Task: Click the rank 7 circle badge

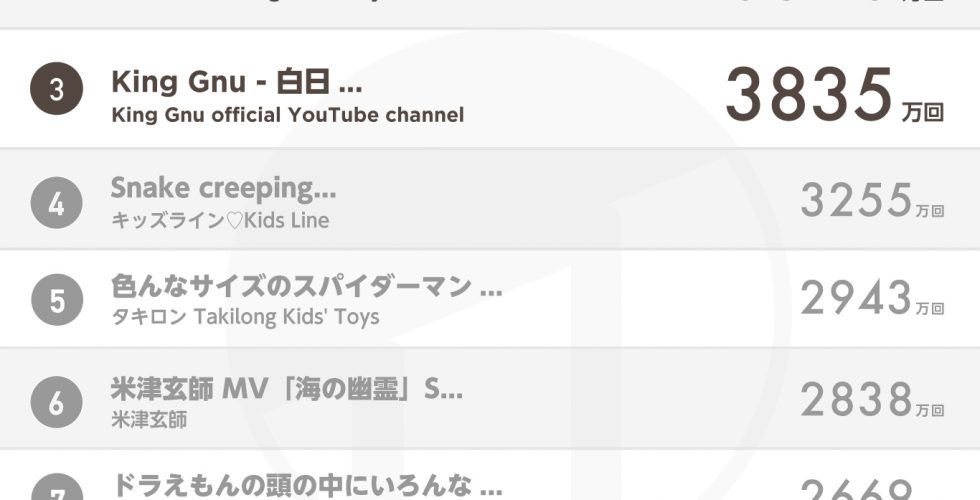Action: 56,488
